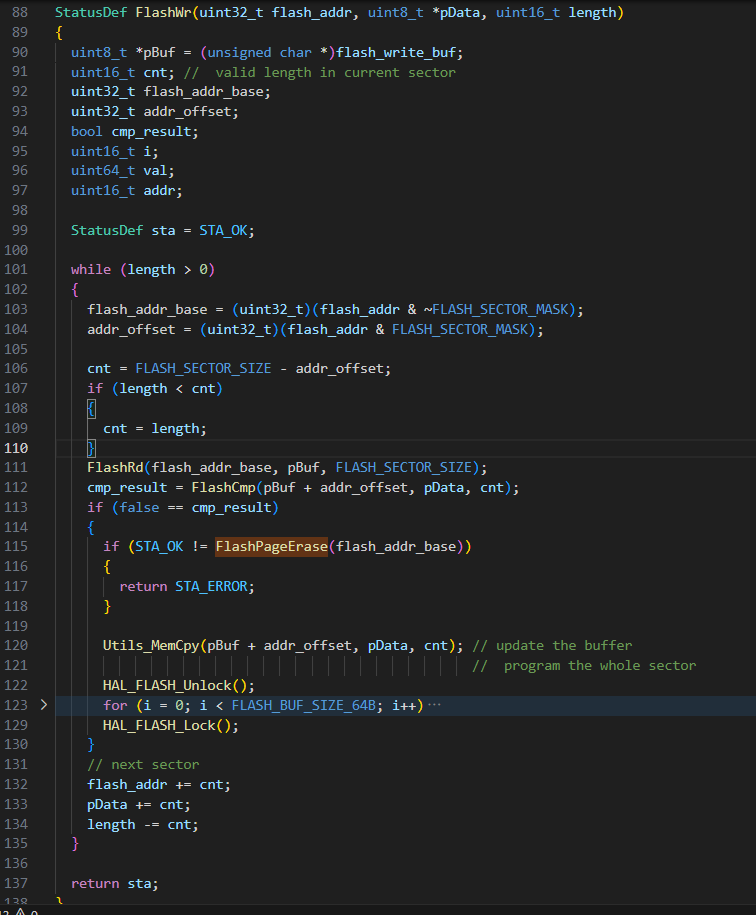Click ~FLASH_SECTOR_MASK on line 103
The image size is (756, 915).
point(496,309)
